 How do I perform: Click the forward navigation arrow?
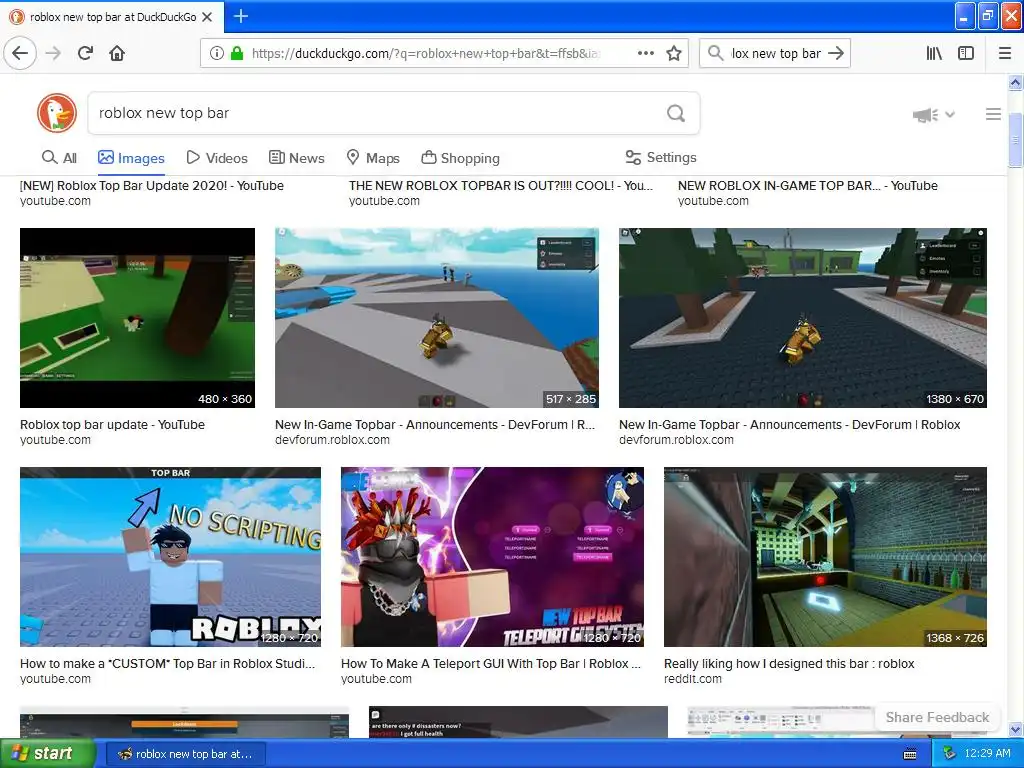pos(54,53)
